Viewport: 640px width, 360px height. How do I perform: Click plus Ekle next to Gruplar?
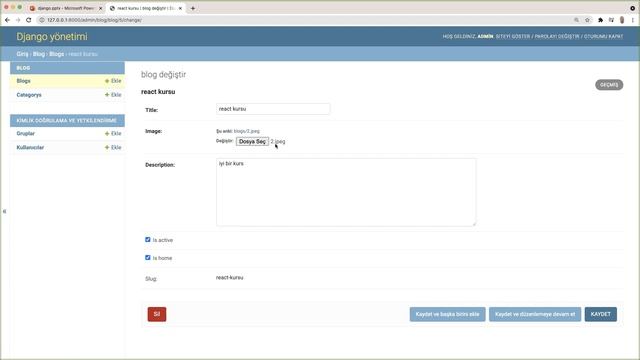click(x=113, y=133)
